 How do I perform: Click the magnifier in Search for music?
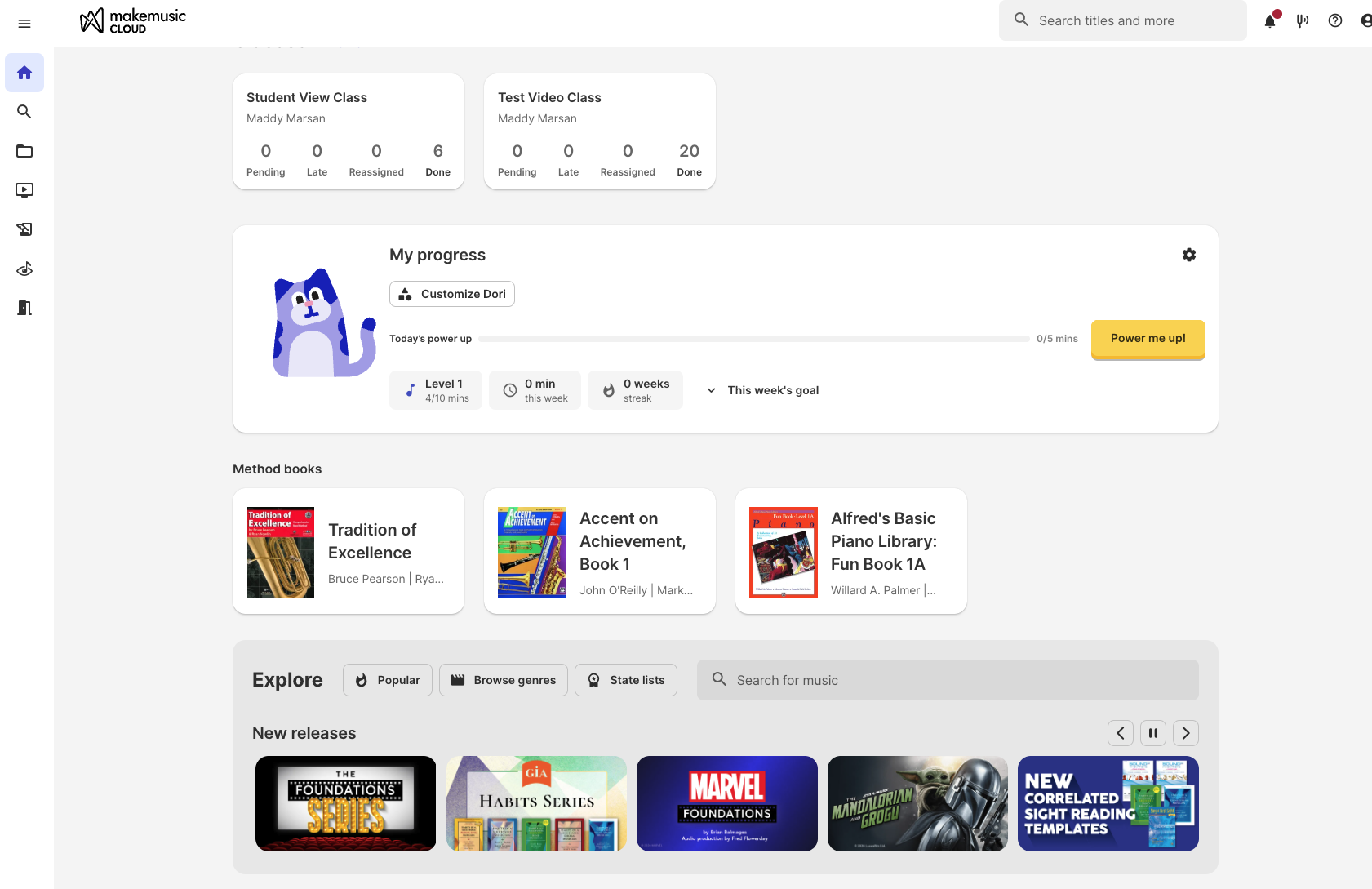(x=719, y=679)
